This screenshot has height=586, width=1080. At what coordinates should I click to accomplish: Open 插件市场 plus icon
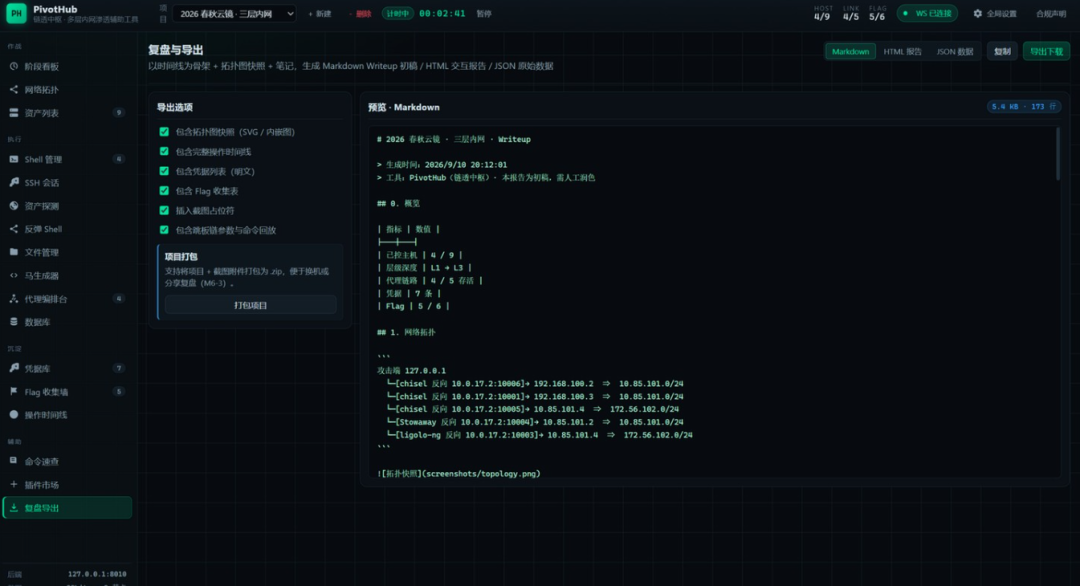click(14, 485)
